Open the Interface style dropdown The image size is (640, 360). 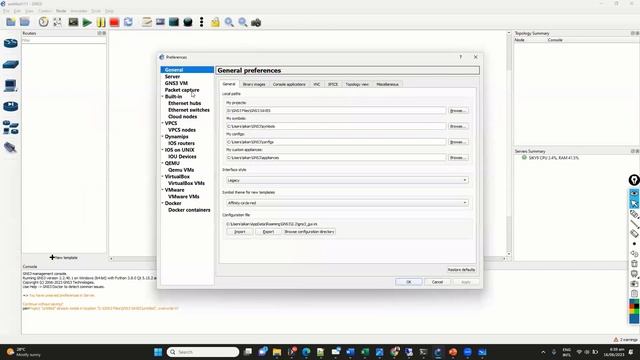347,180
